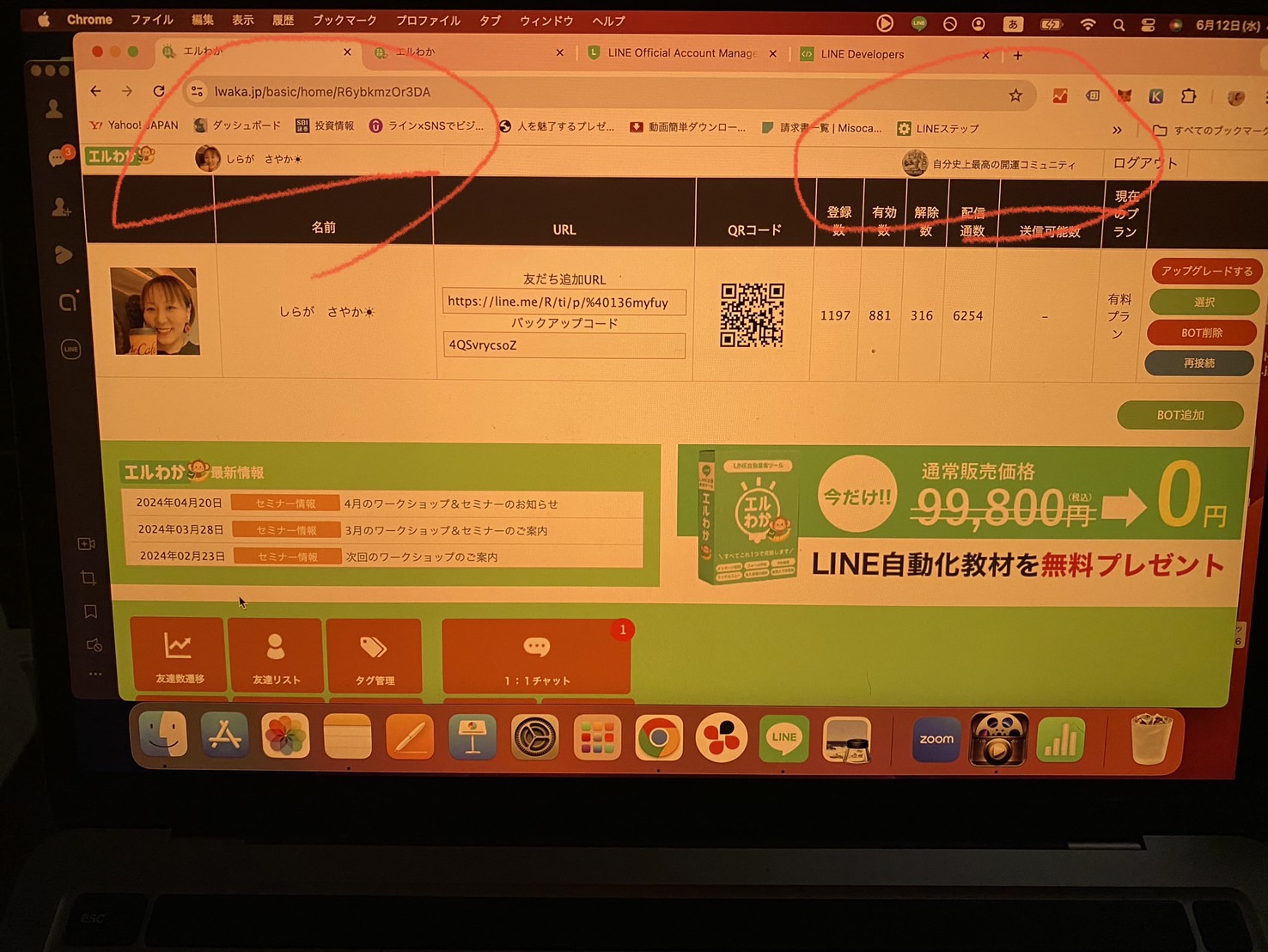Open the 表示 menu
Image resolution: width=1268 pixels, height=952 pixels.
[243, 20]
